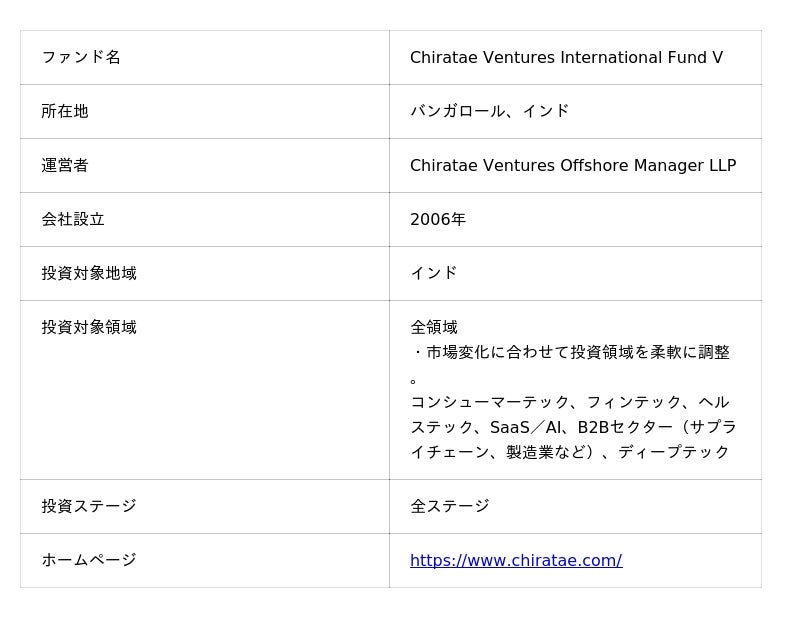Click the 会社設立 label cell

tap(73, 220)
